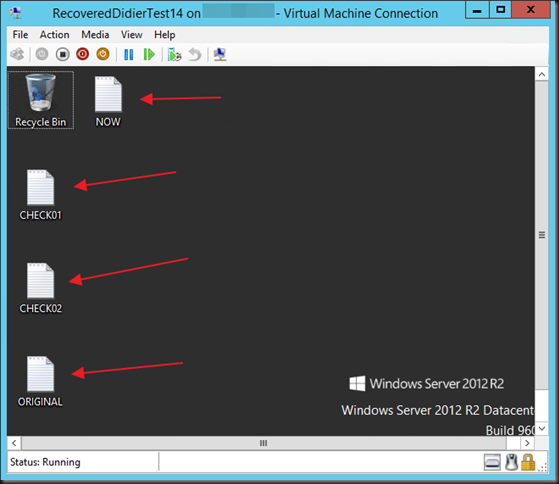559x484 pixels.
Task: Click the Enhanced Session monitor icon
Action: pos(220,55)
